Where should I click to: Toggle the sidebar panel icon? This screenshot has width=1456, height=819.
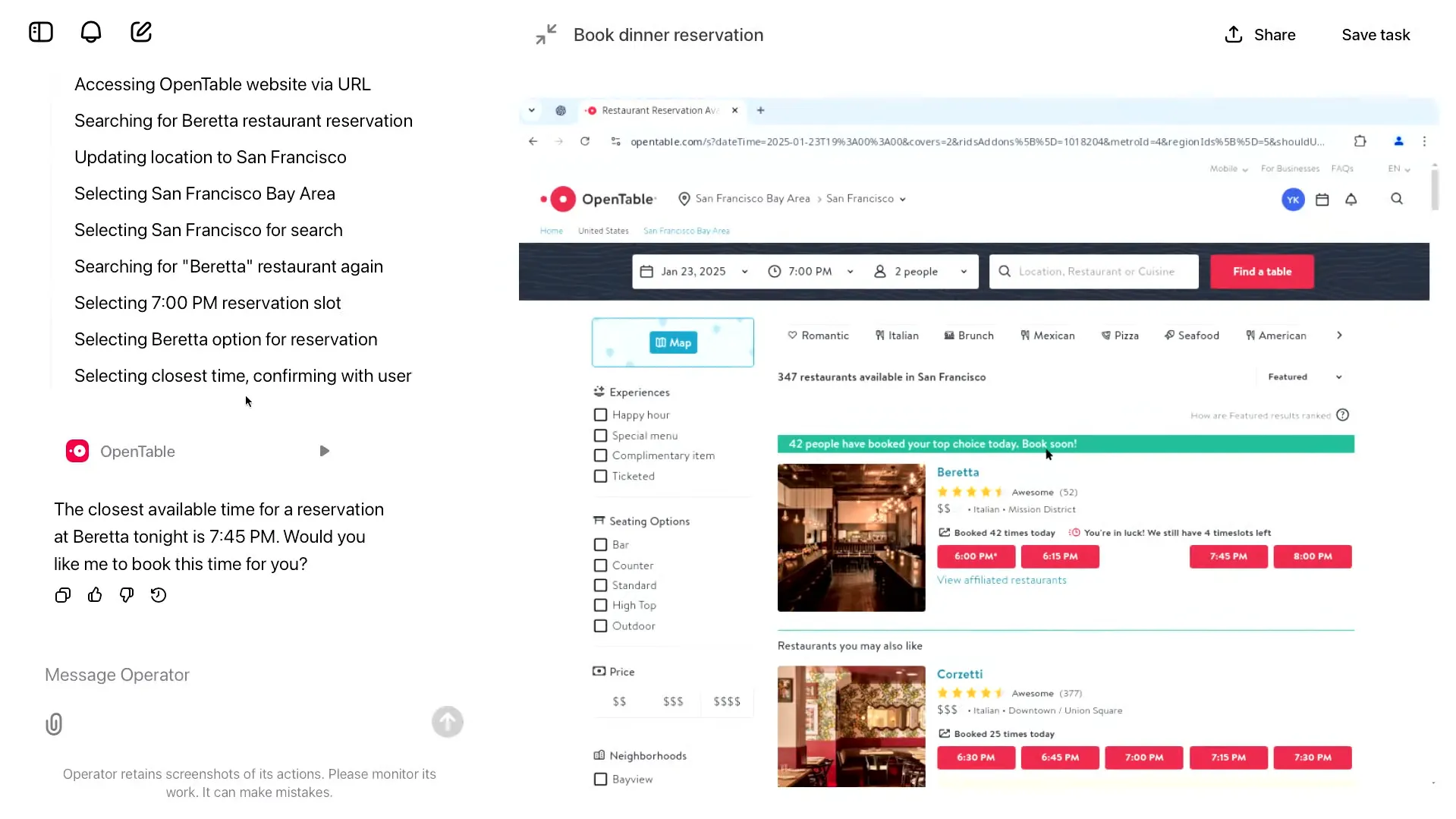(41, 32)
